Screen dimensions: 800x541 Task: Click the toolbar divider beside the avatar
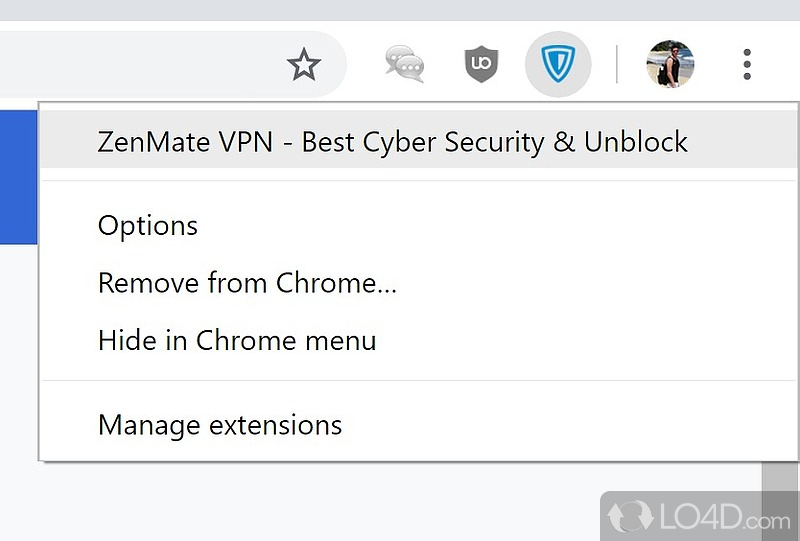pyautogui.click(x=617, y=65)
